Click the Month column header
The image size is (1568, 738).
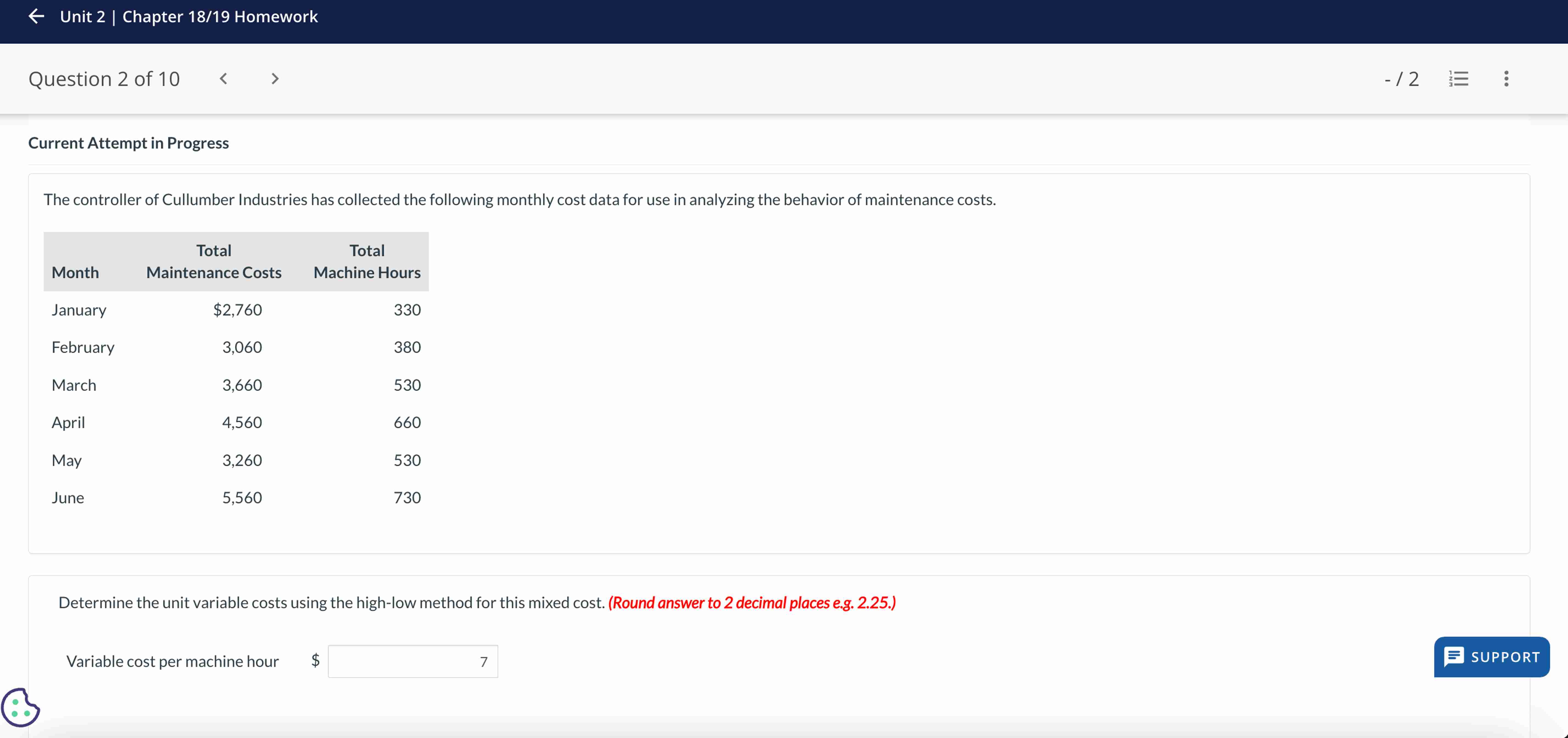[x=75, y=273]
